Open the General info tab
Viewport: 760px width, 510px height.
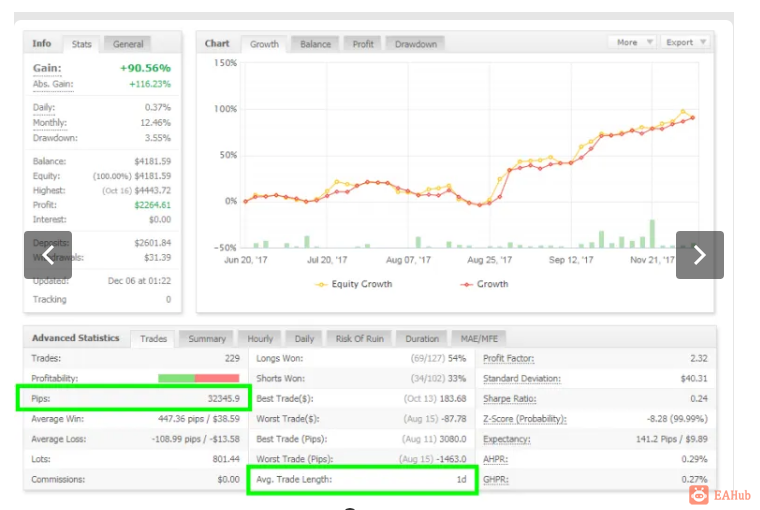pos(127,44)
